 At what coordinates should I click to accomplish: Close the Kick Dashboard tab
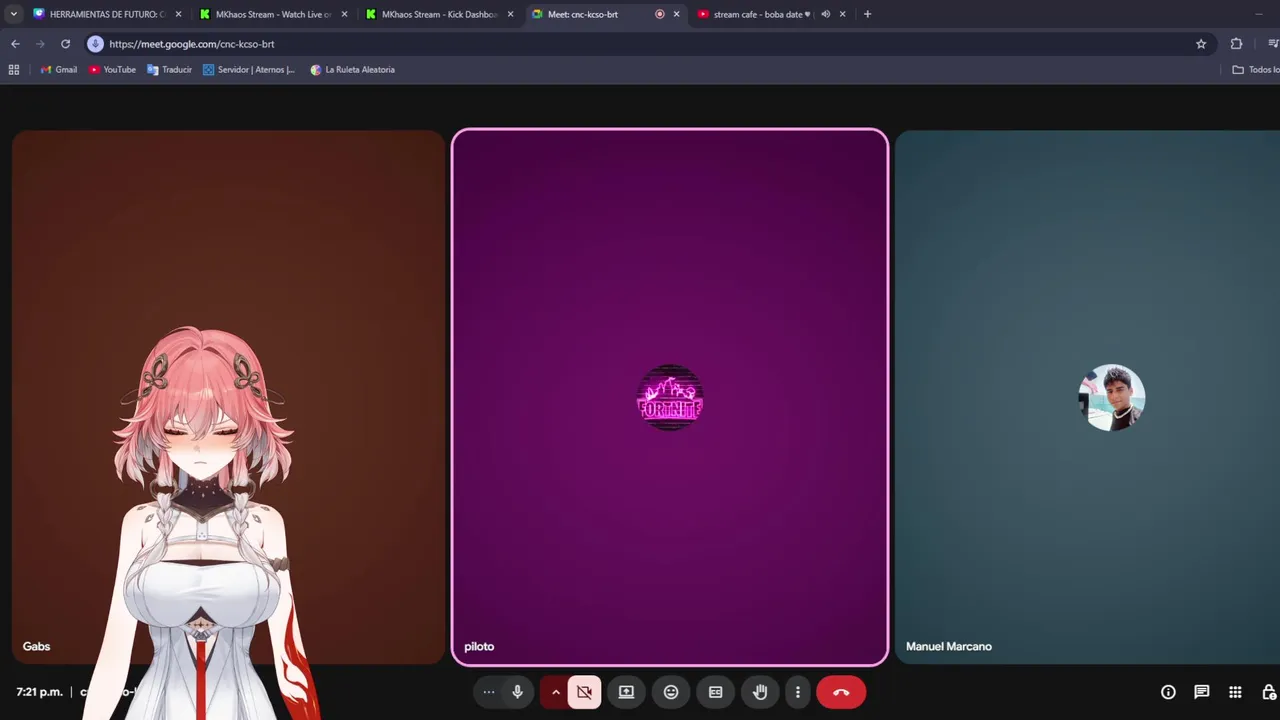coord(510,14)
